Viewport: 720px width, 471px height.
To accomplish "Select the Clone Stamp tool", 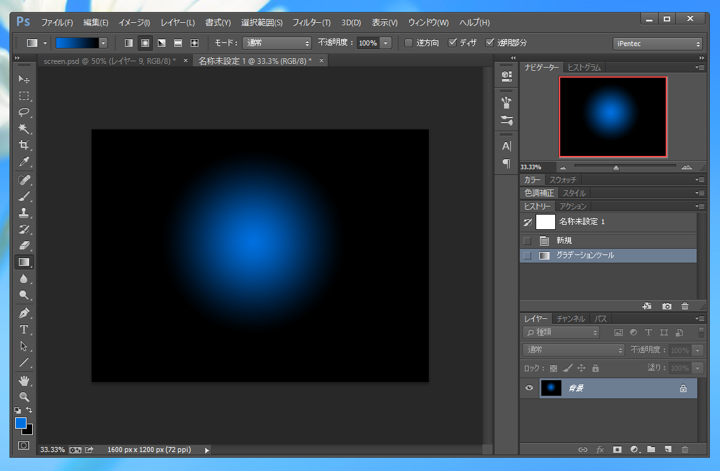I will tap(24, 213).
